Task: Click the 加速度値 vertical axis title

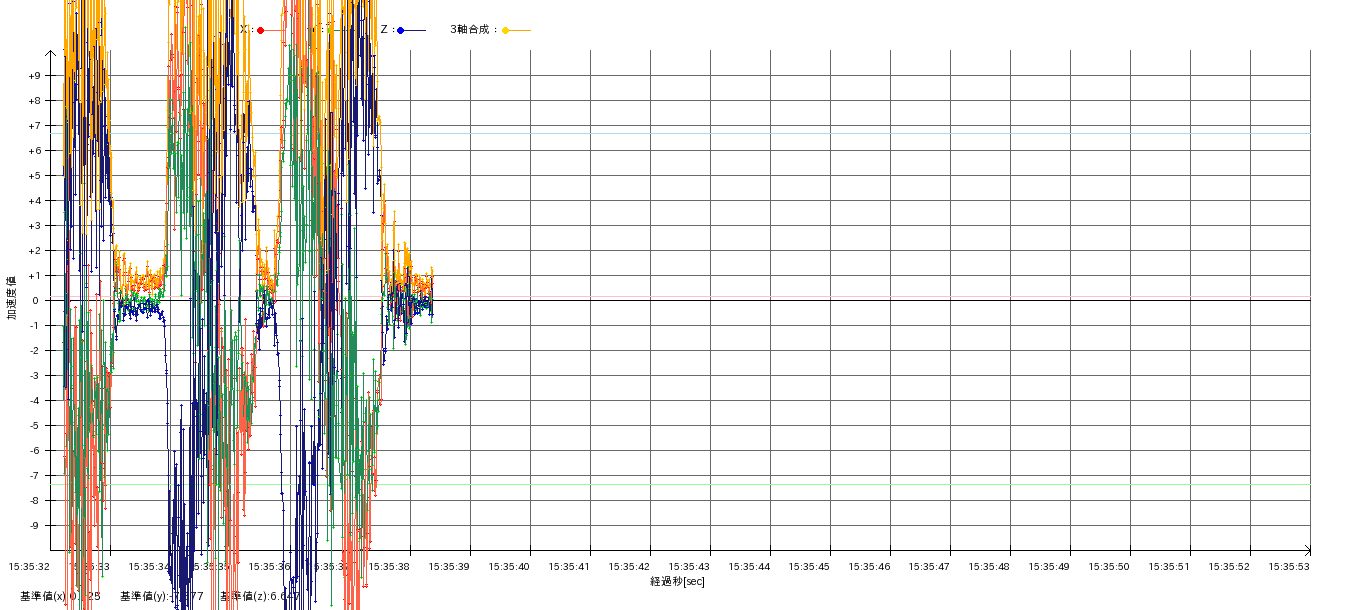Action: click(x=13, y=297)
